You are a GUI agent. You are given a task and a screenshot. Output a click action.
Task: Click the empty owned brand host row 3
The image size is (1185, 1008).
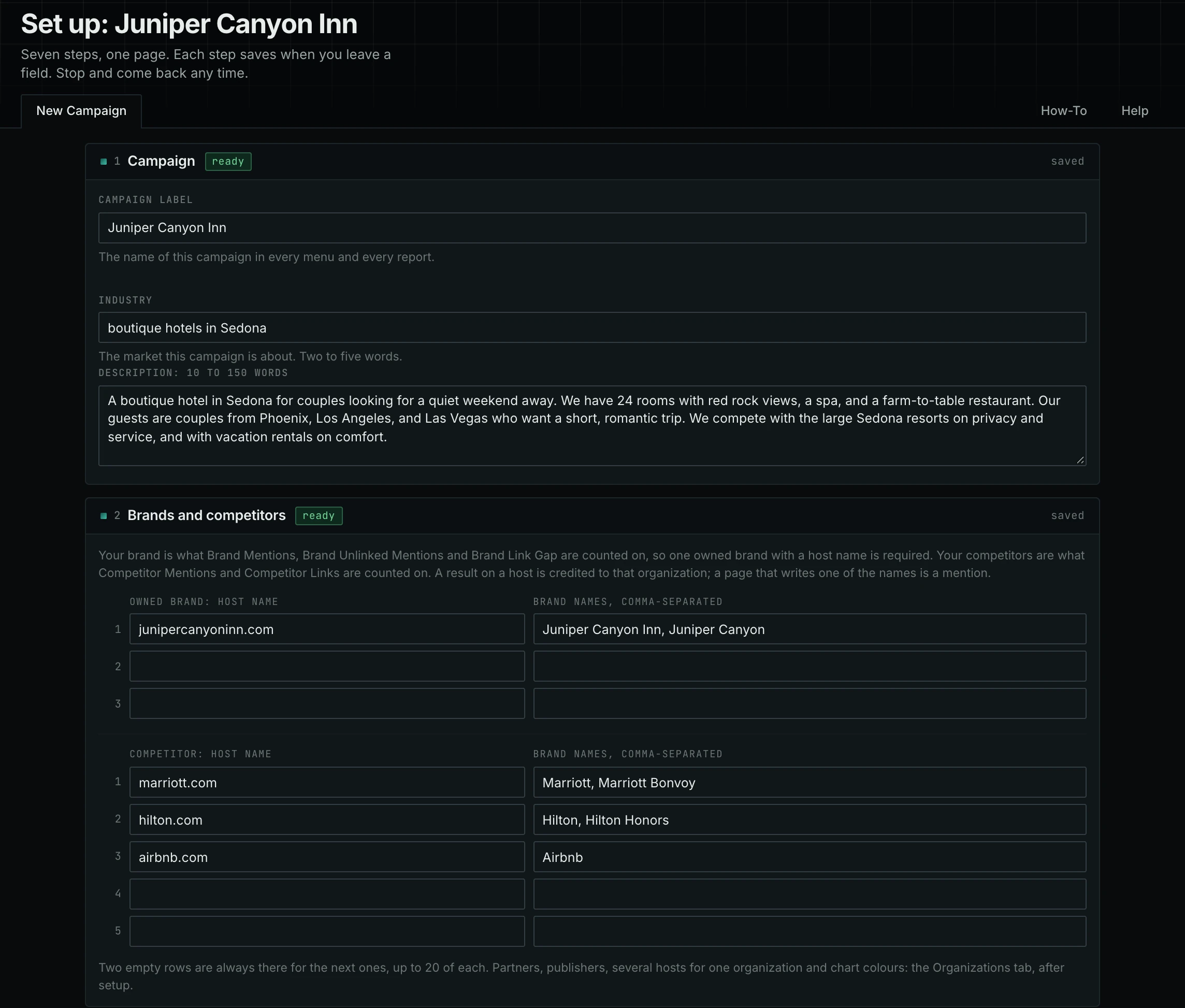click(x=327, y=703)
